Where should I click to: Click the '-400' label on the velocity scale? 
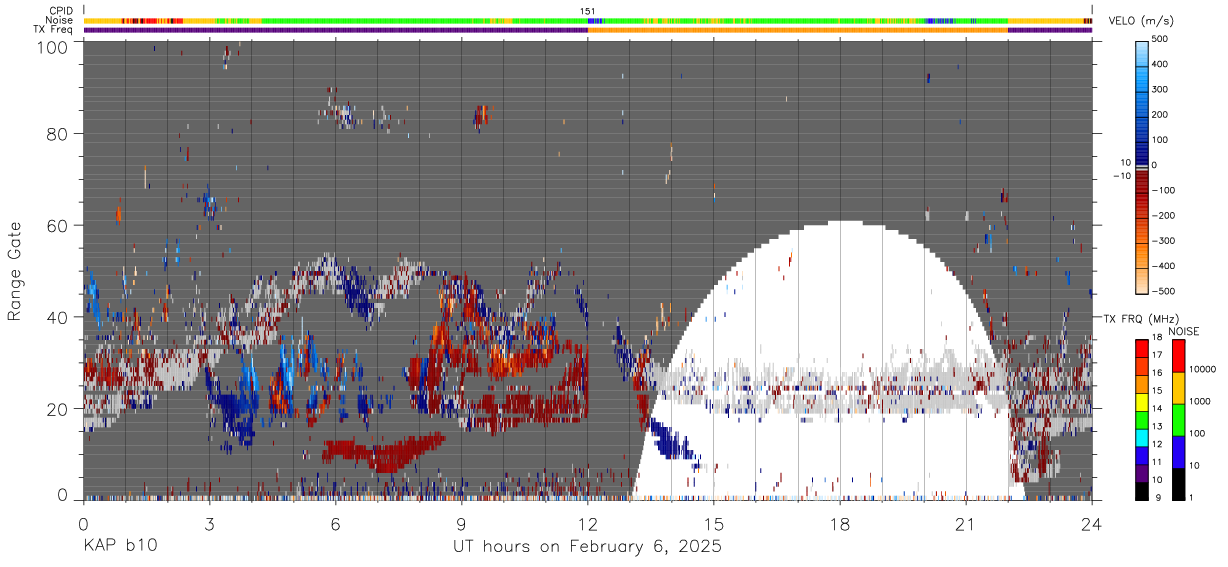[x=1165, y=266]
